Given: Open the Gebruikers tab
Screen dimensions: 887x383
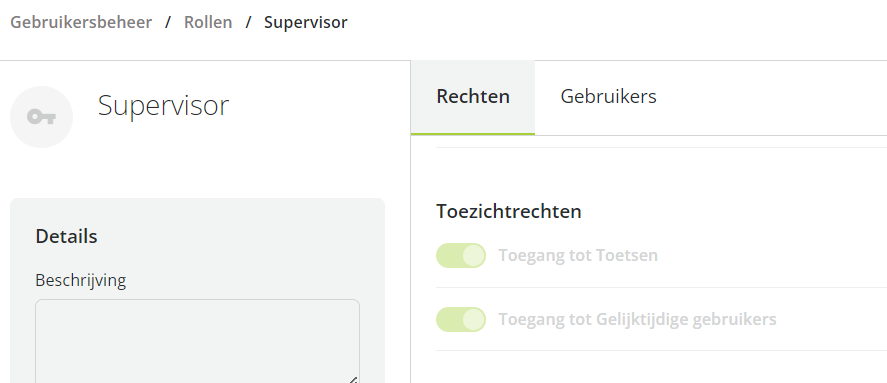Looking at the screenshot, I should (609, 97).
